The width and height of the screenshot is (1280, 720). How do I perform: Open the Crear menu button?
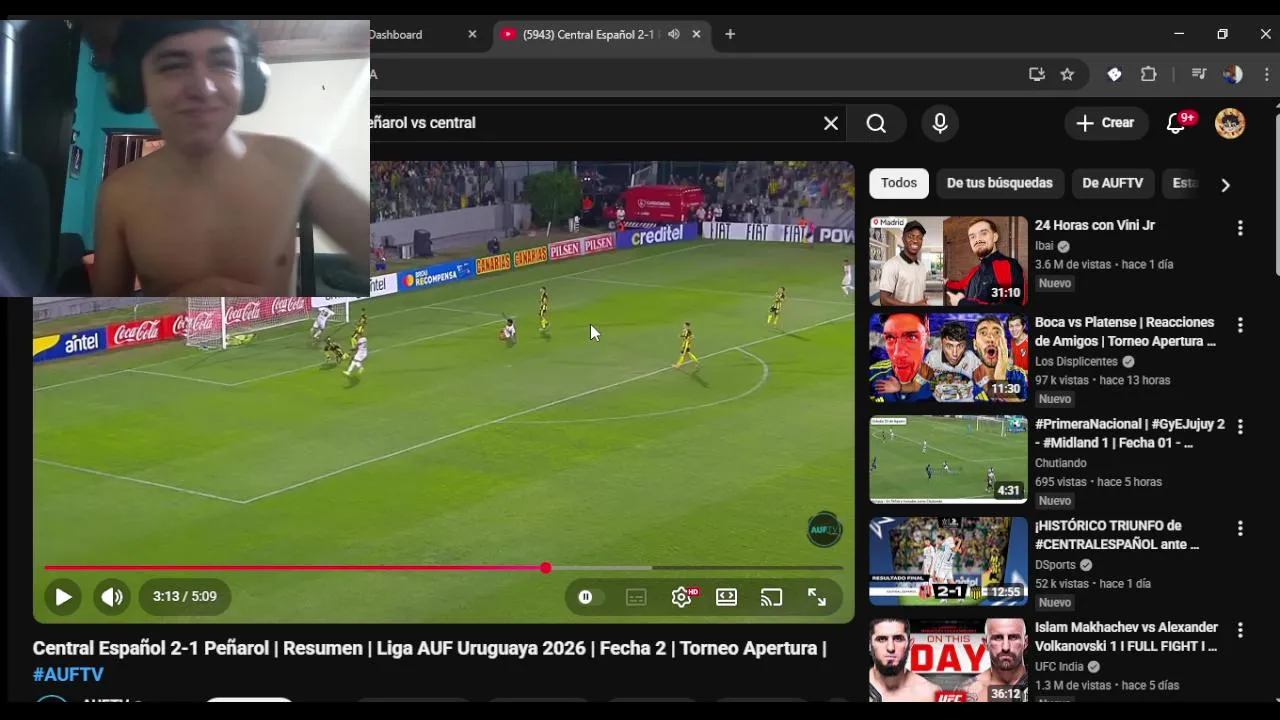[x=1105, y=123]
